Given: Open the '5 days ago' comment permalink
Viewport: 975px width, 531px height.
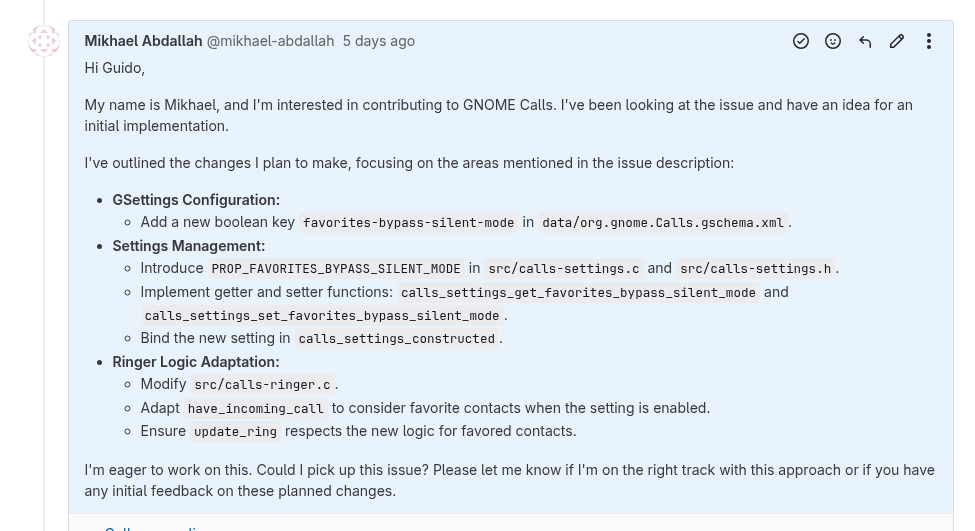Looking at the screenshot, I should coord(379,41).
